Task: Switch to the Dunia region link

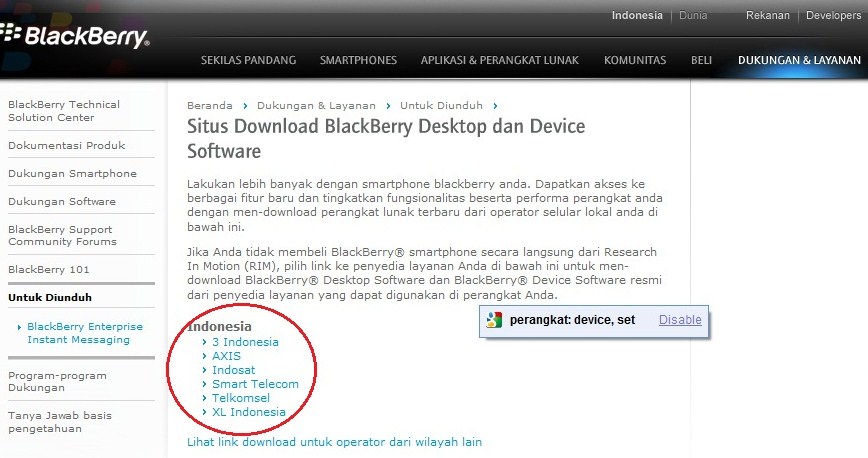Action: (693, 16)
